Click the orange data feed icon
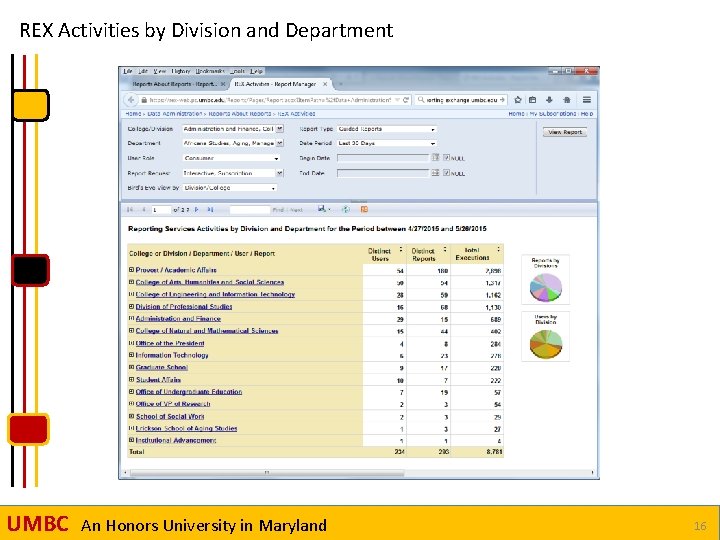720x540 pixels. coord(364,209)
